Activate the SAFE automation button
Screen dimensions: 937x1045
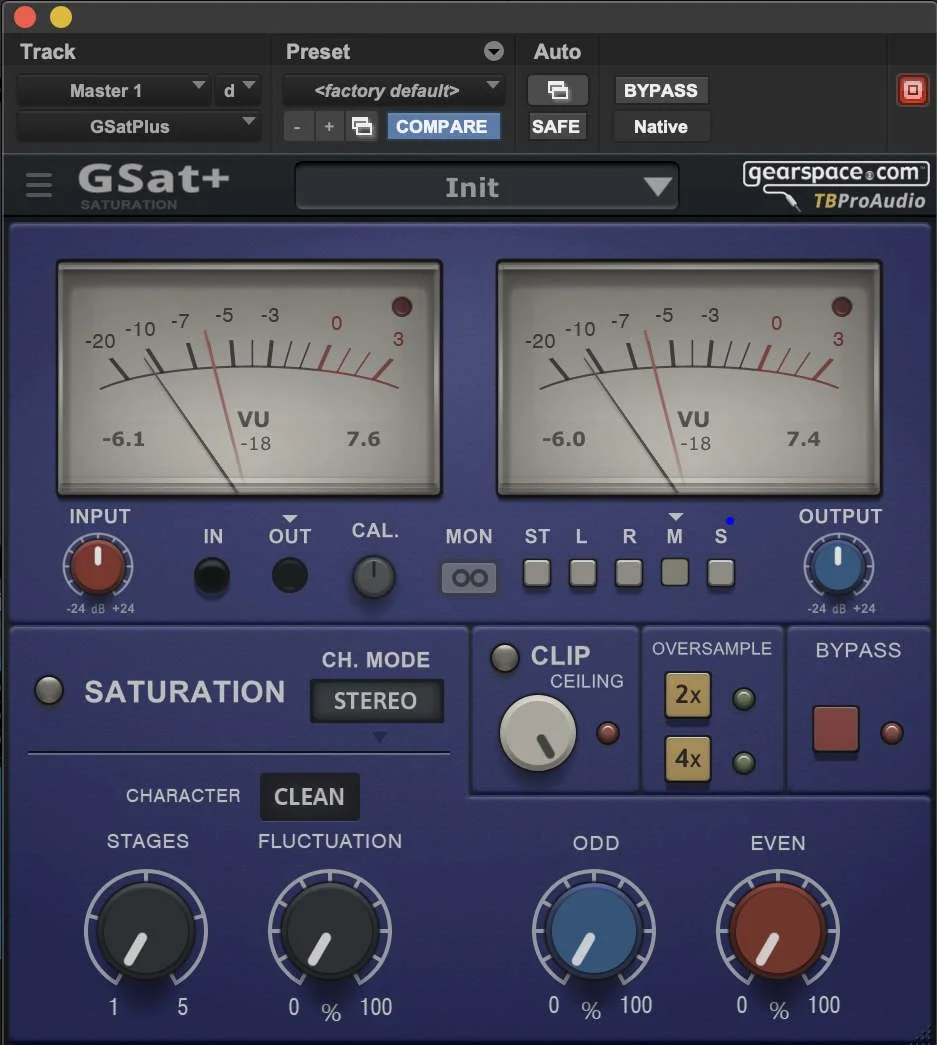(556, 126)
